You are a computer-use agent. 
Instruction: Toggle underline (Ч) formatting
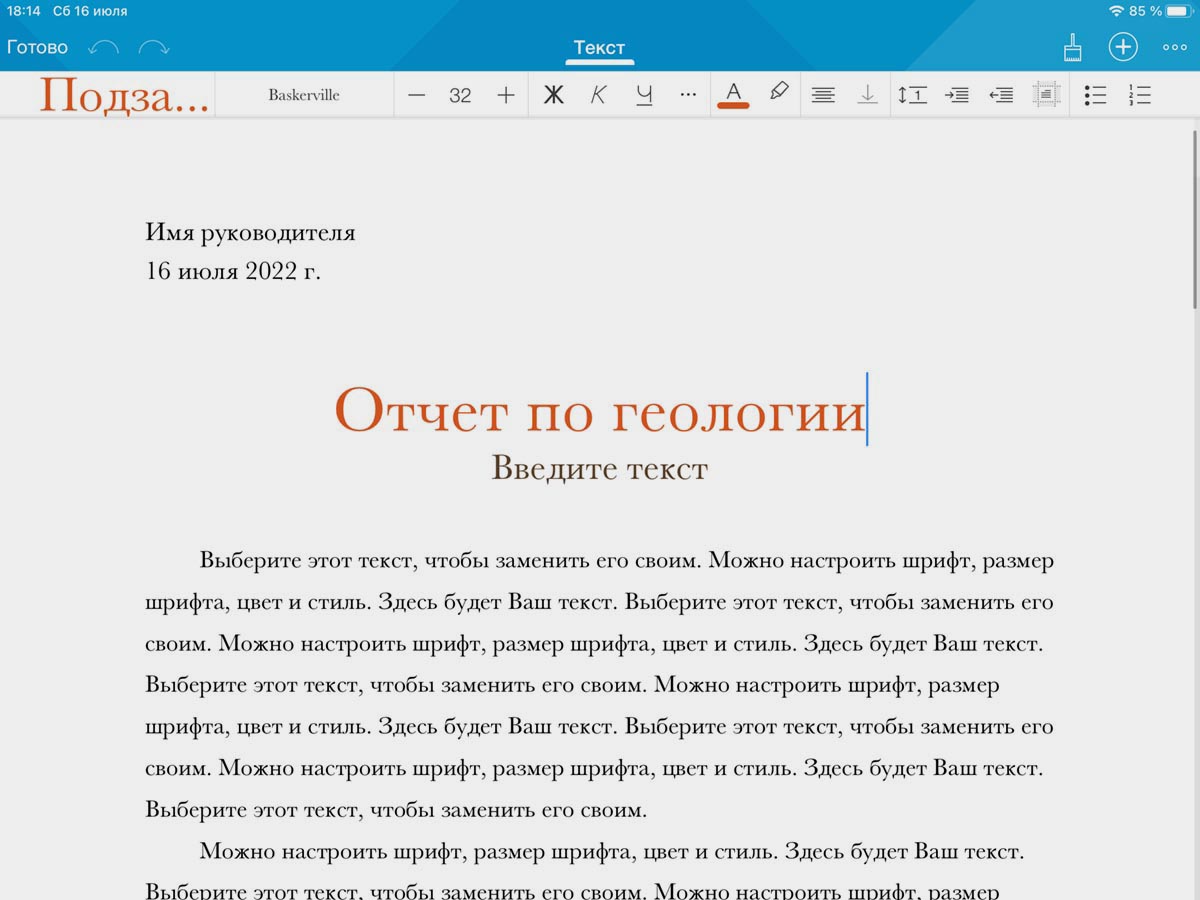(644, 95)
